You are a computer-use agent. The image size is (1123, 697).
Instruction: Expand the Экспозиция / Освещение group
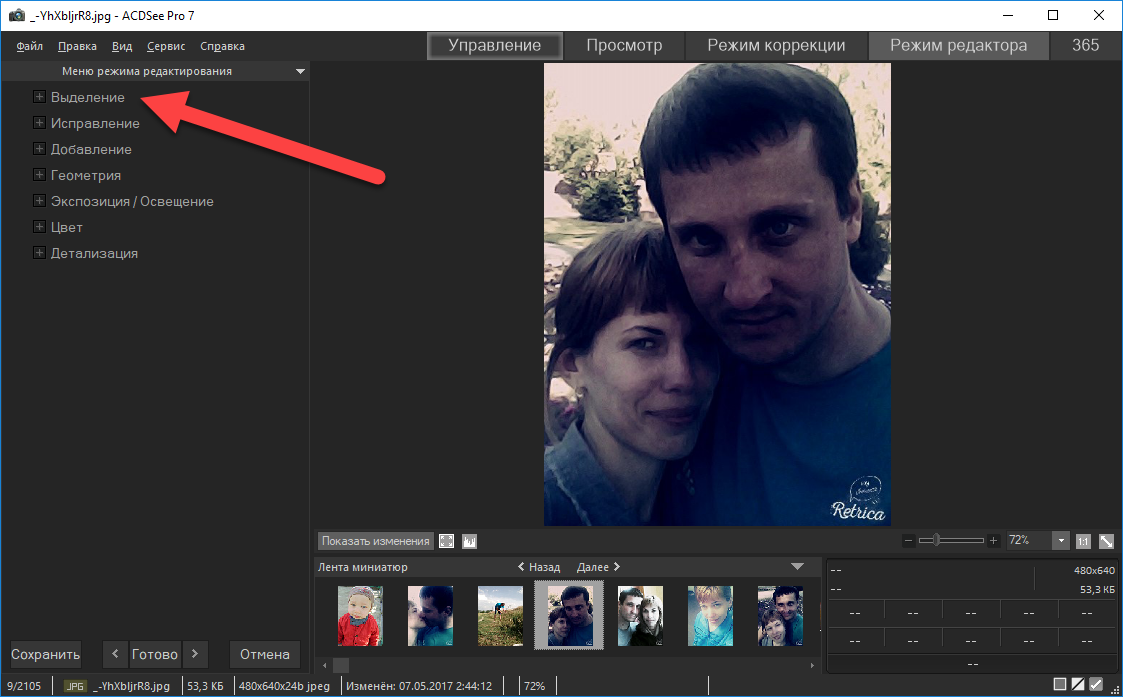point(39,201)
